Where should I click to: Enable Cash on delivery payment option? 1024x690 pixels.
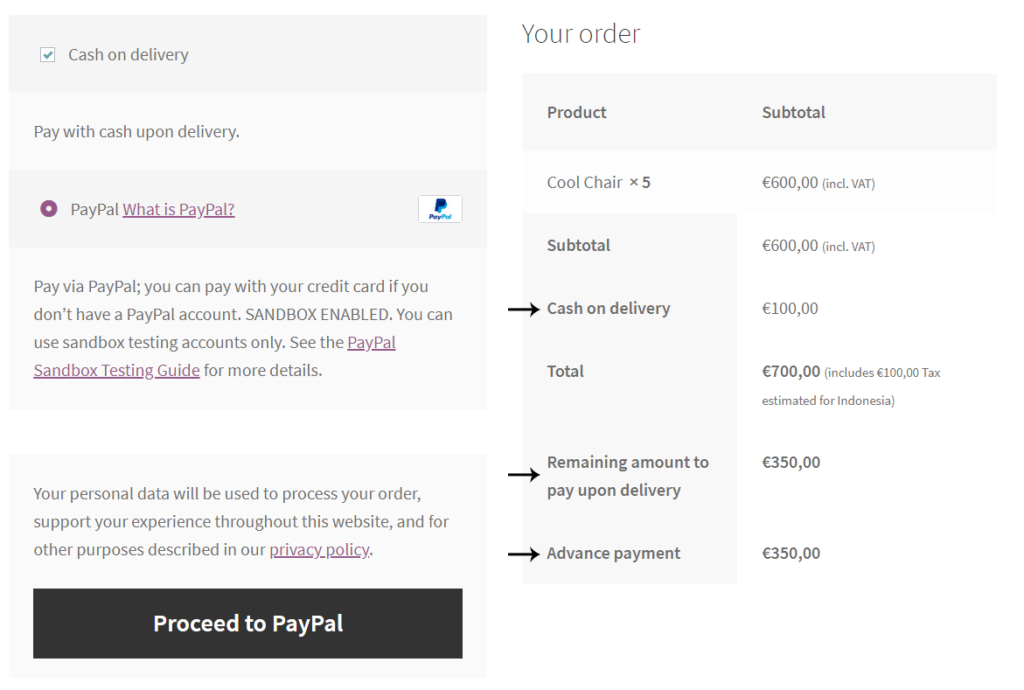pyautogui.click(x=47, y=54)
